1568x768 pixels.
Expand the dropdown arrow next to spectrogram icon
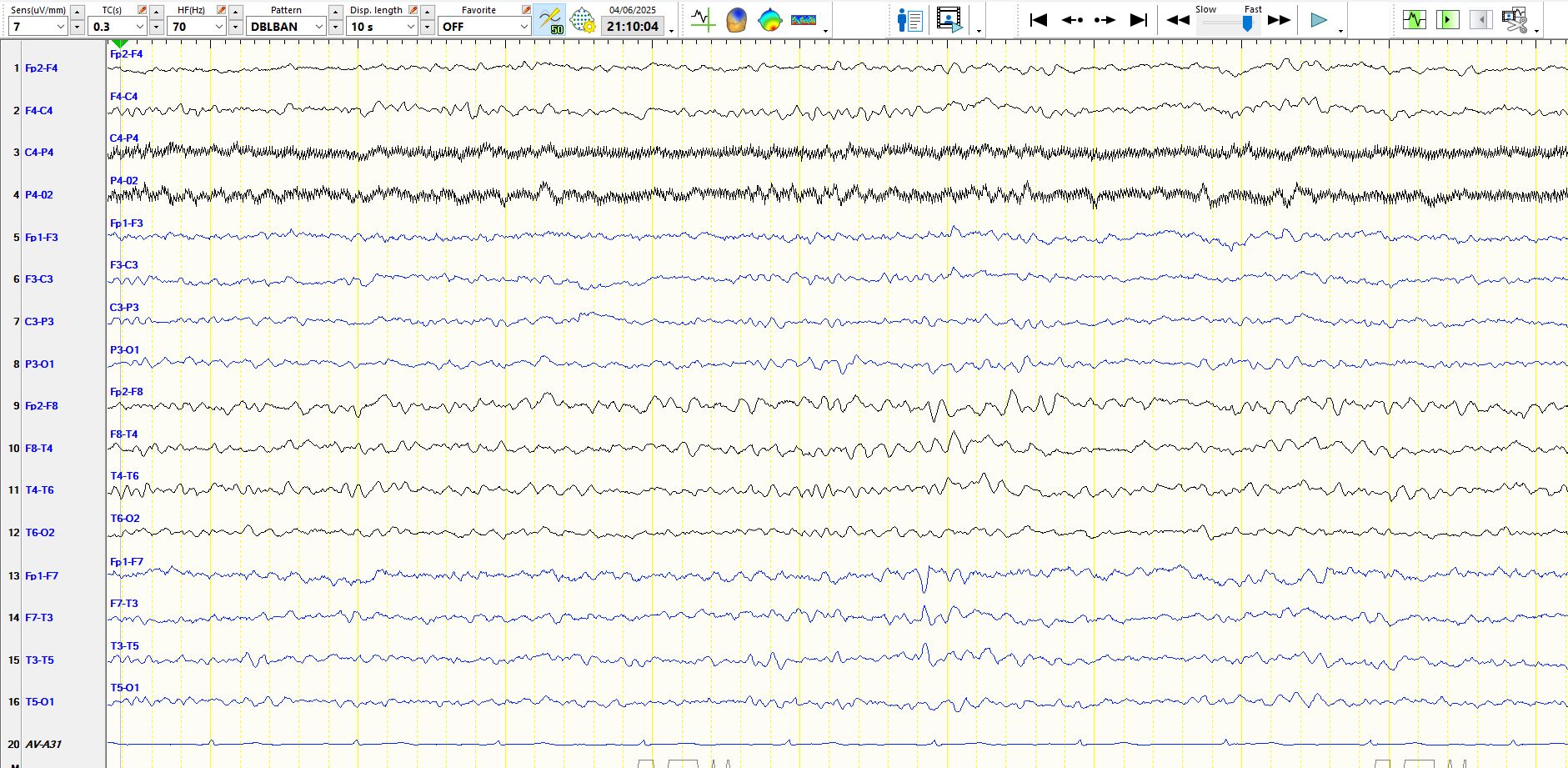coord(826,31)
